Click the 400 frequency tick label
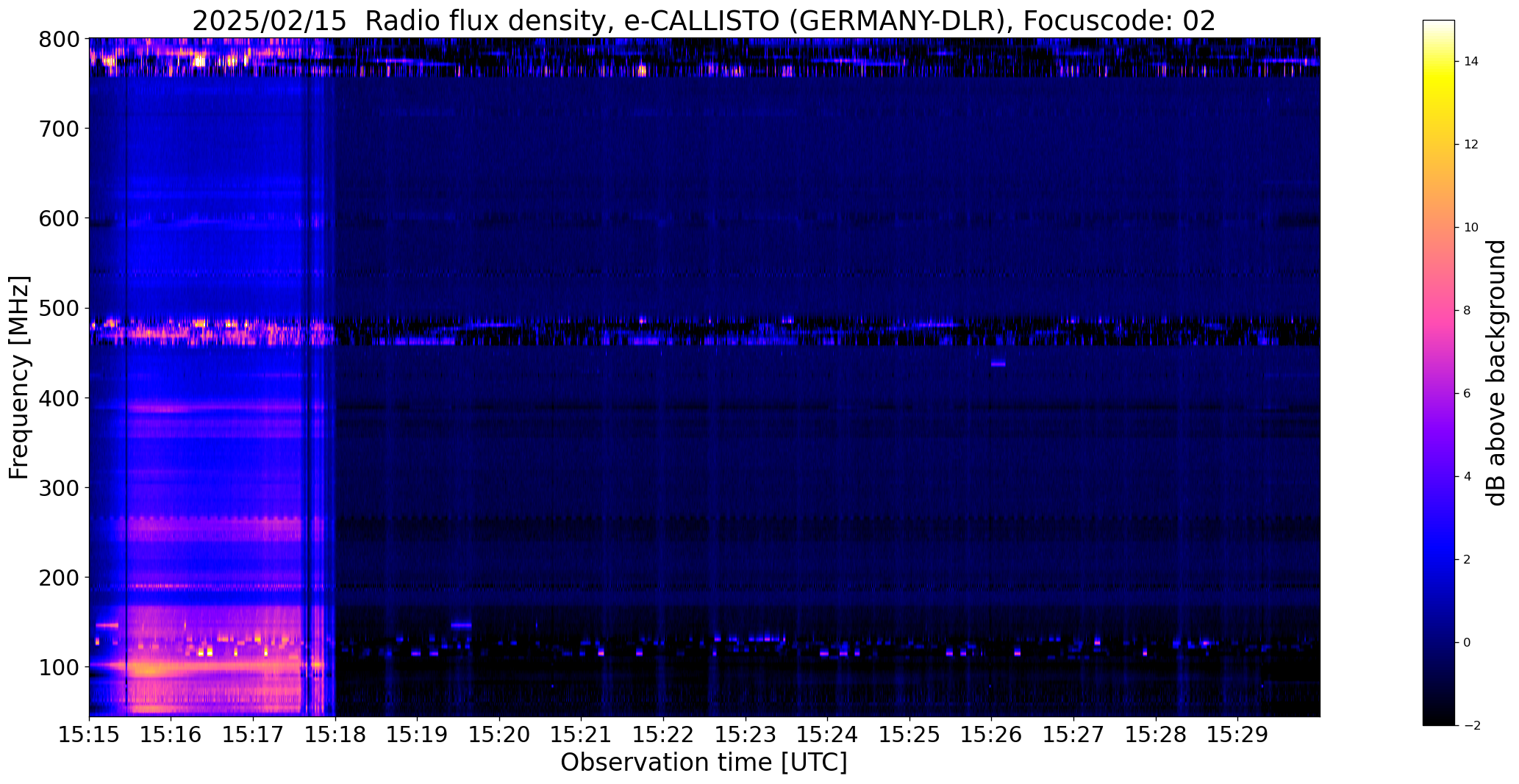Image resolution: width=1519 pixels, height=784 pixels. 58,398
